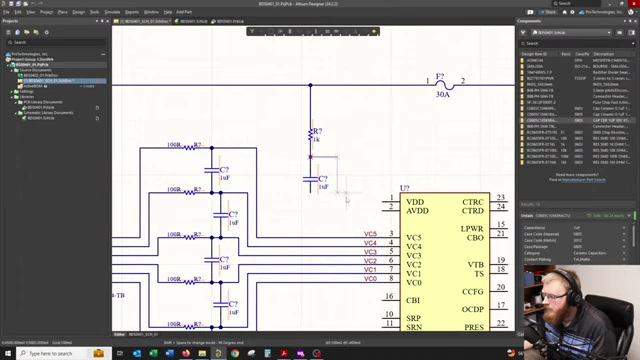Close the Components panel
The height and width of the screenshot is (360, 640).
[635, 21]
